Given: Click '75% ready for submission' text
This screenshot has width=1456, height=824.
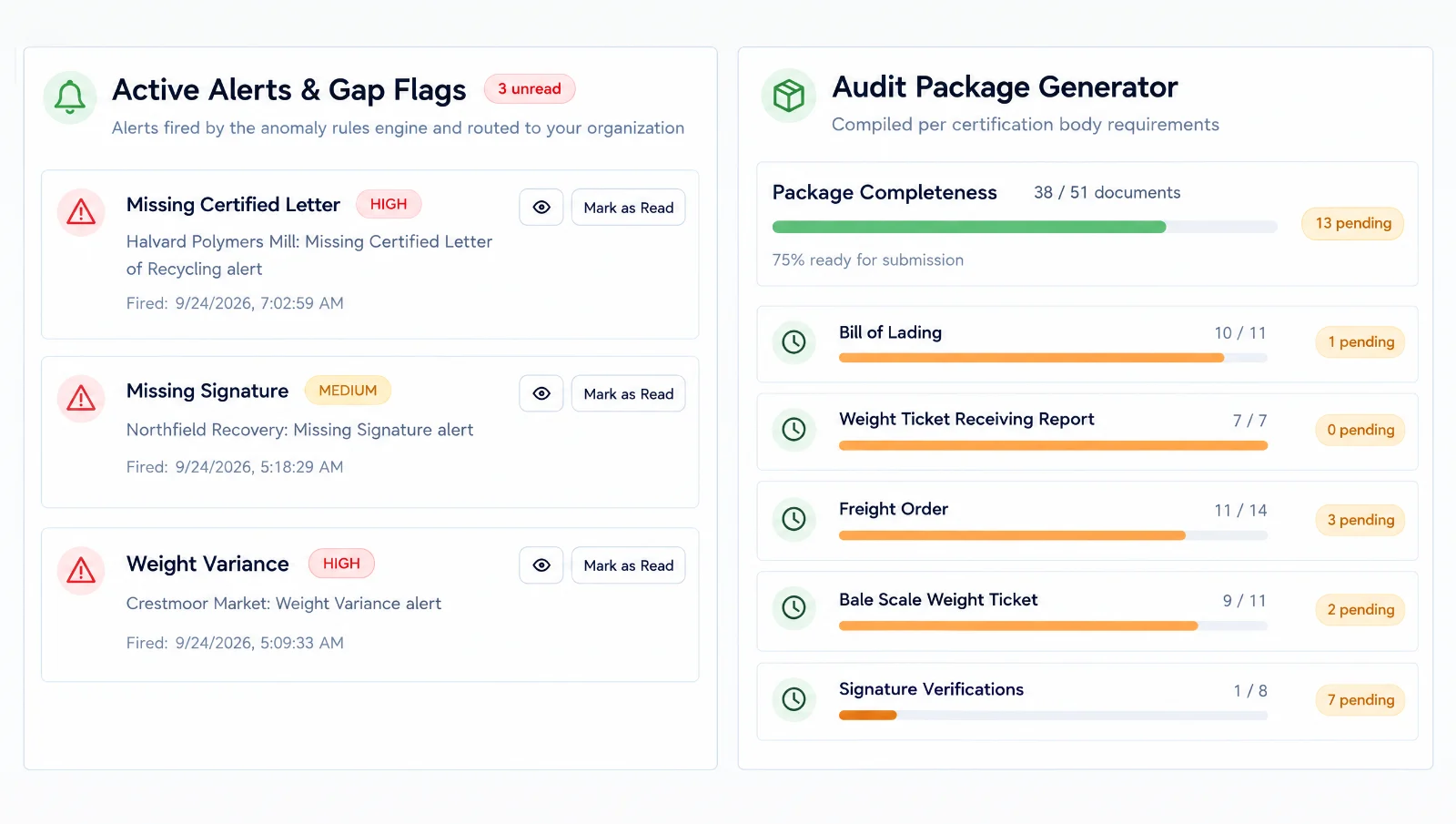Looking at the screenshot, I should [867, 259].
